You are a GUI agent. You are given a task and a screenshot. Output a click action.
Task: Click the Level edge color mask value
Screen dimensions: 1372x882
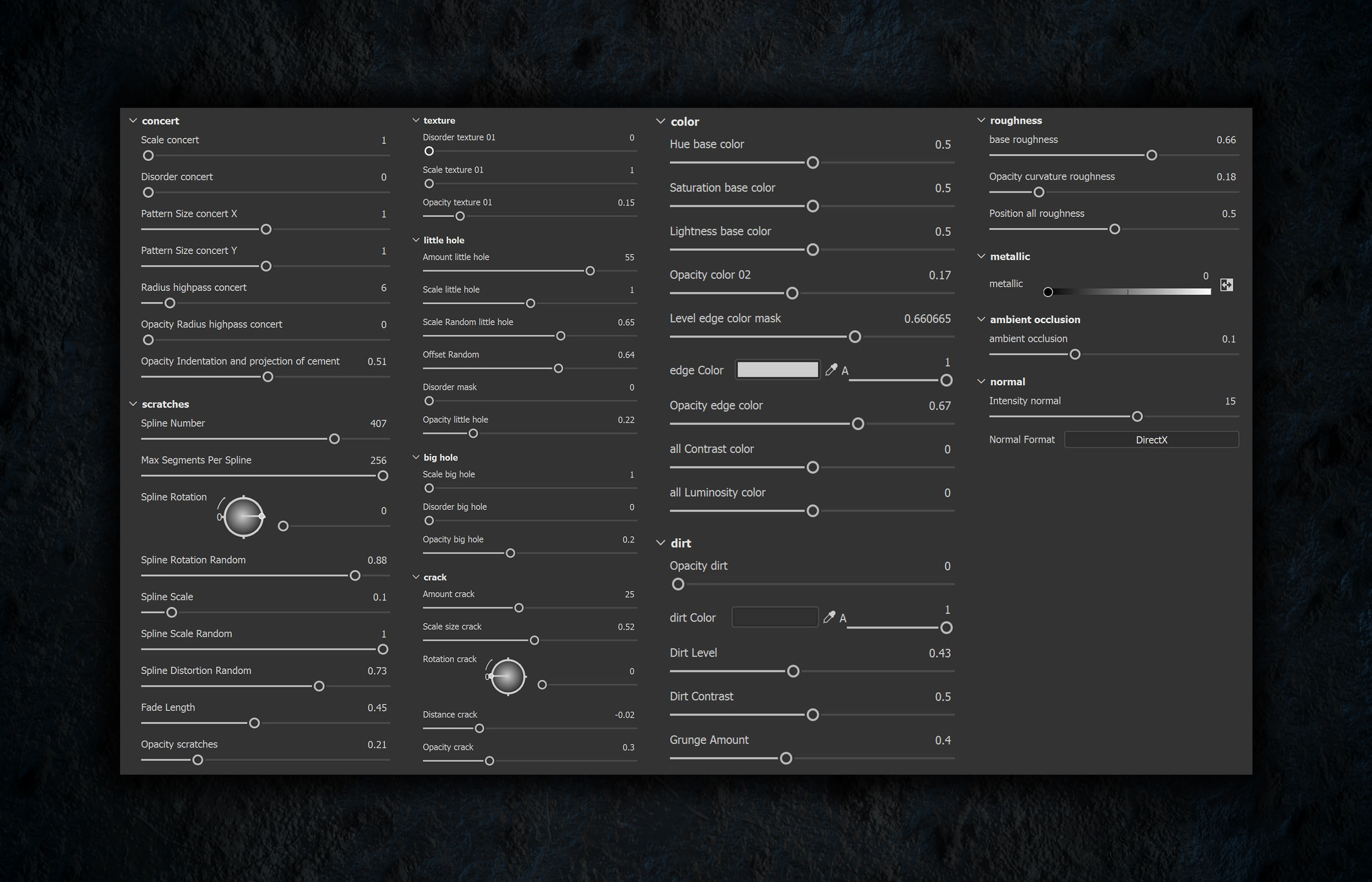pyautogui.click(x=927, y=318)
